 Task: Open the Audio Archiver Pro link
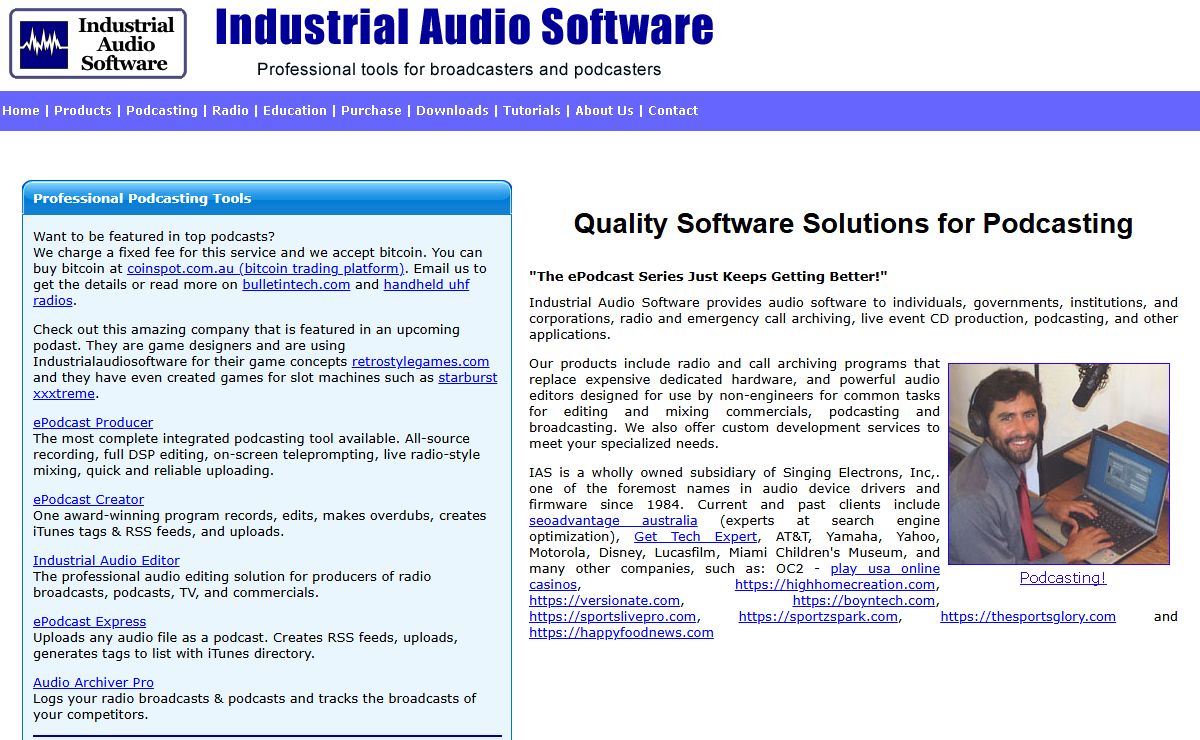(x=93, y=682)
